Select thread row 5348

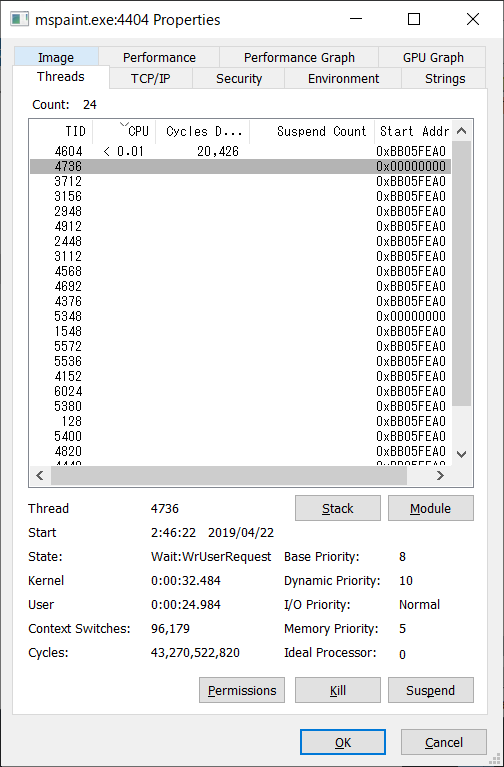click(240, 316)
